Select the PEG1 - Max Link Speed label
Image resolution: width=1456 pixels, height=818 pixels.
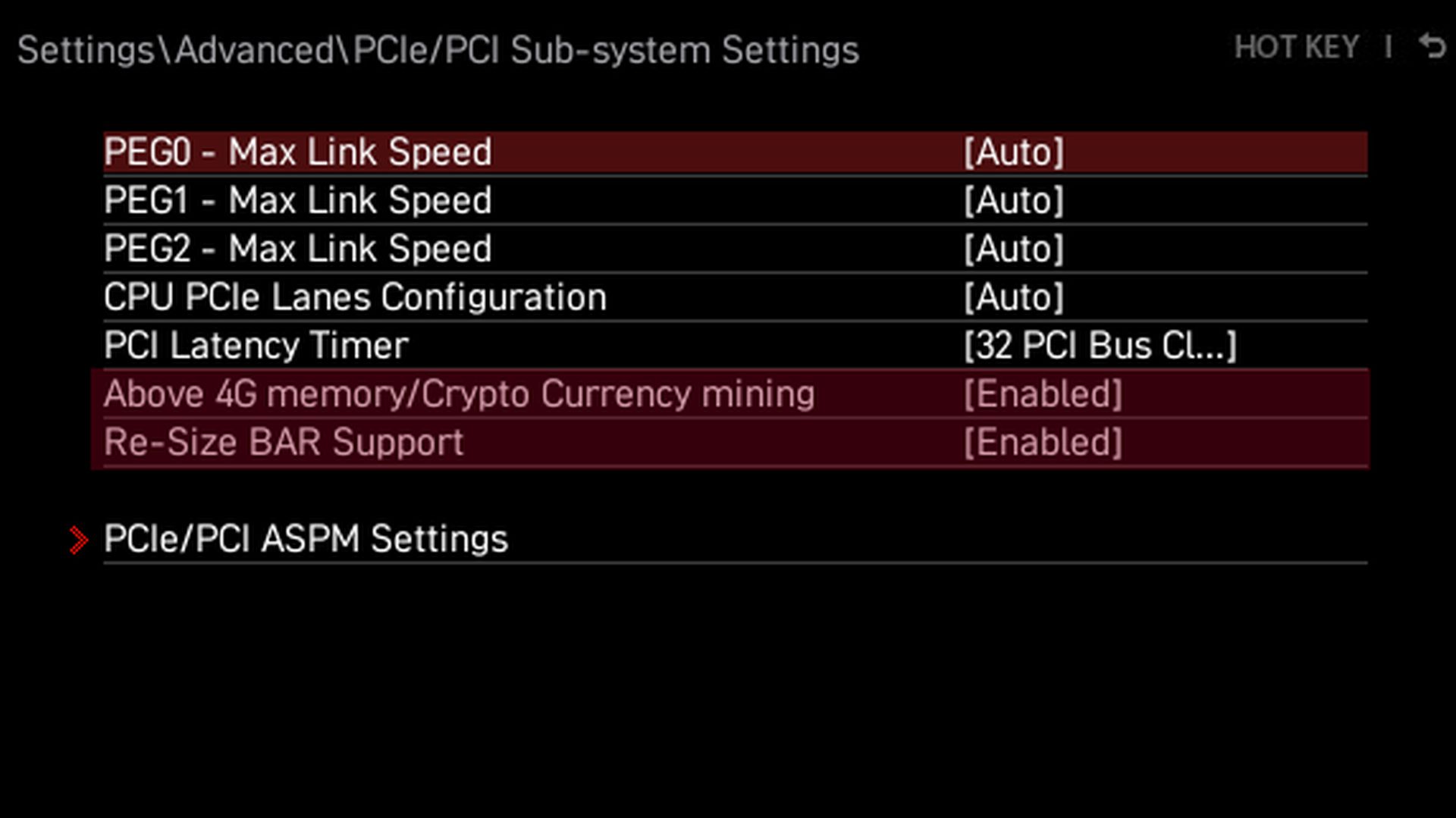pos(298,201)
